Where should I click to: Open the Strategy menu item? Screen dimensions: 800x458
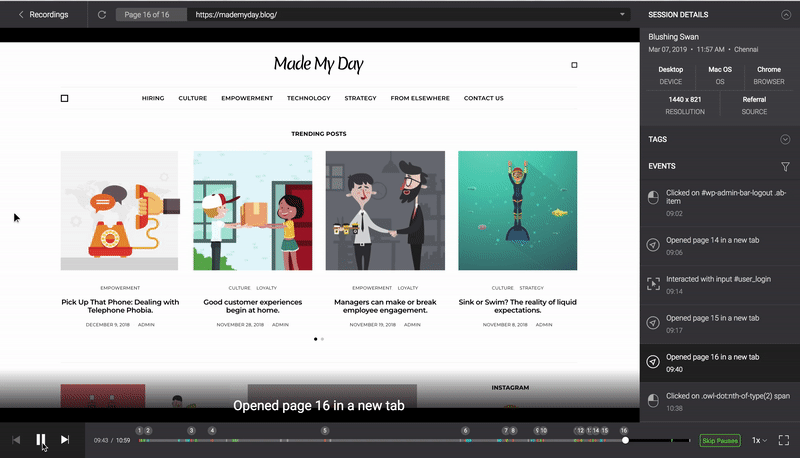click(360, 98)
